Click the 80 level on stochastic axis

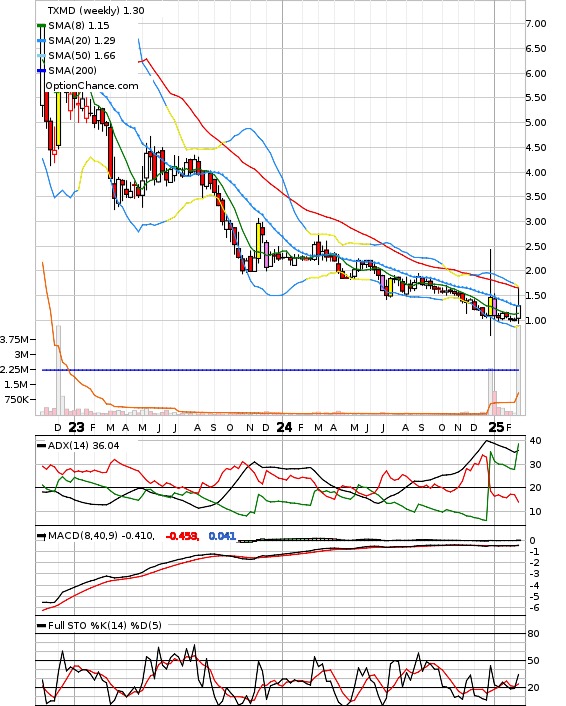533,634
